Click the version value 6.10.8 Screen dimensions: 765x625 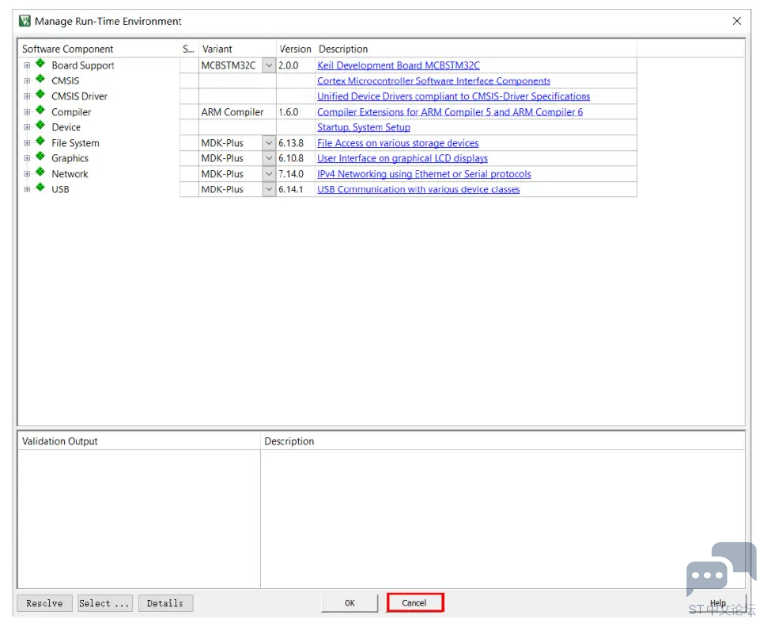[x=291, y=159]
